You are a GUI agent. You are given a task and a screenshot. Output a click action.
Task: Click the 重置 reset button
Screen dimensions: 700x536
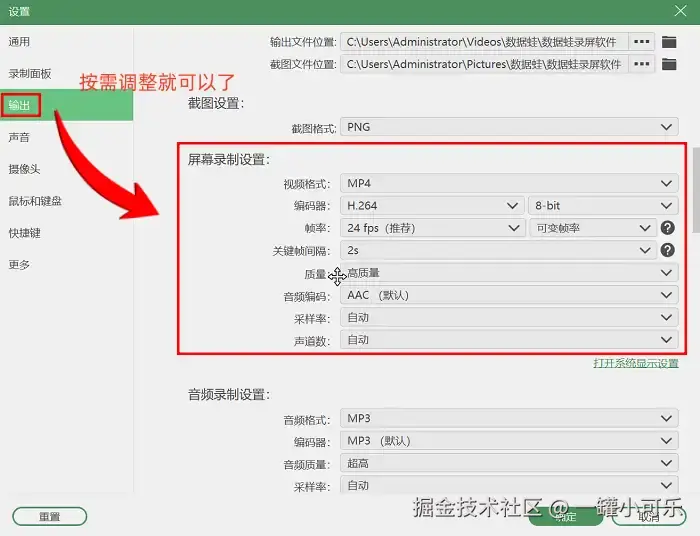click(50, 516)
